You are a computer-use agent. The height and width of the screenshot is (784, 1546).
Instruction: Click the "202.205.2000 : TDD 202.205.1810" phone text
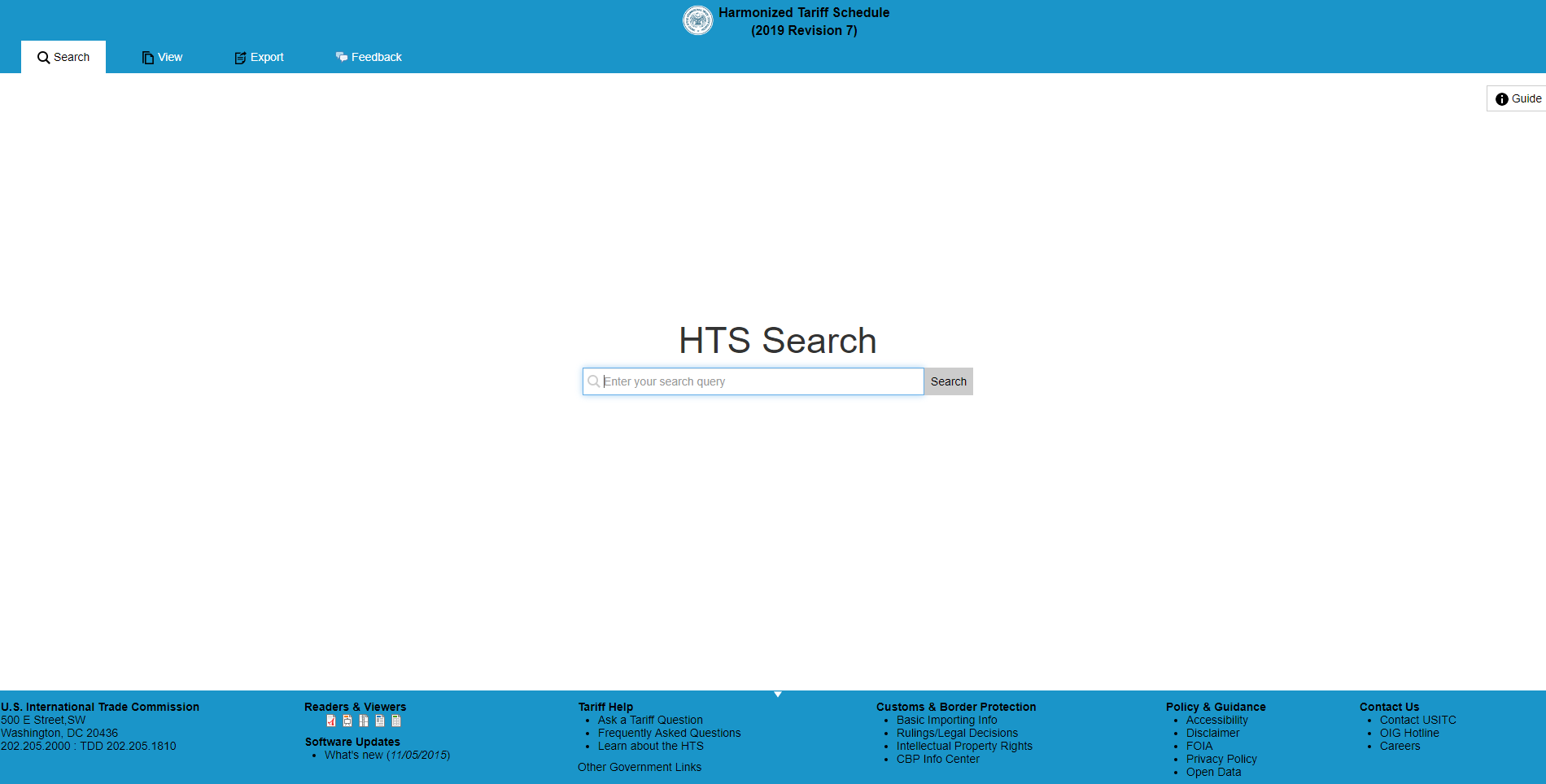pos(89,746)
